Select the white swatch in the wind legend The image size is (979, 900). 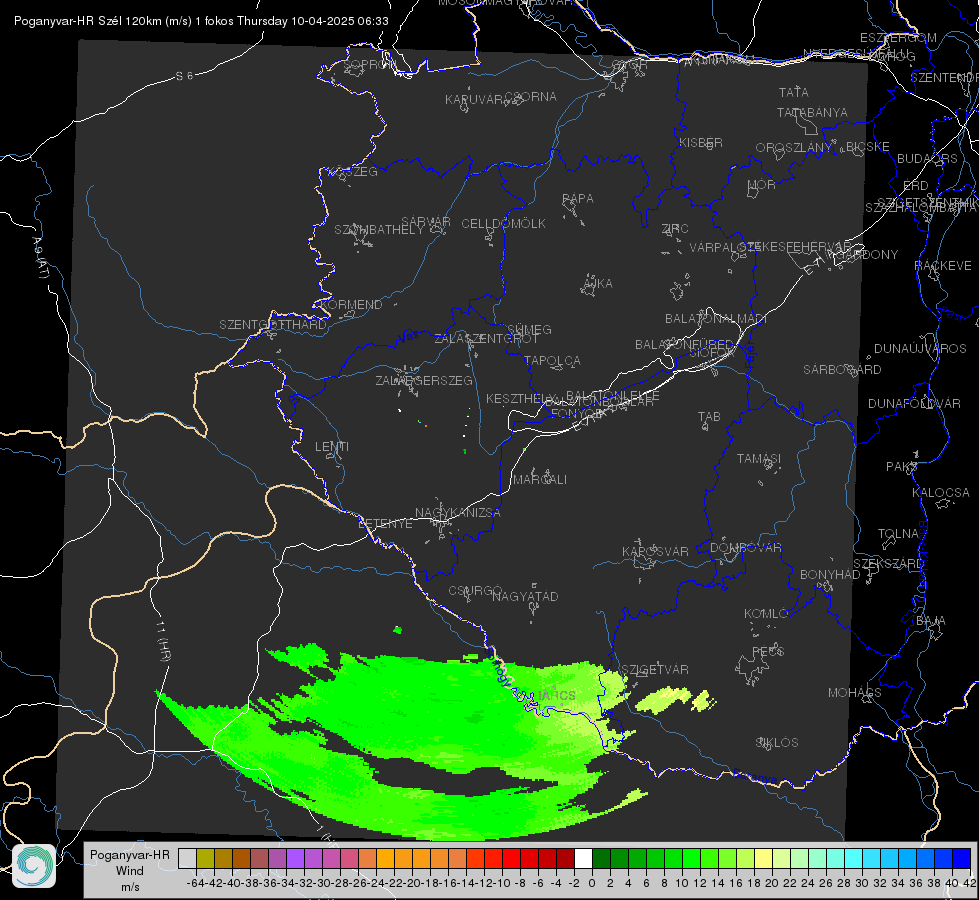(583, 858)
